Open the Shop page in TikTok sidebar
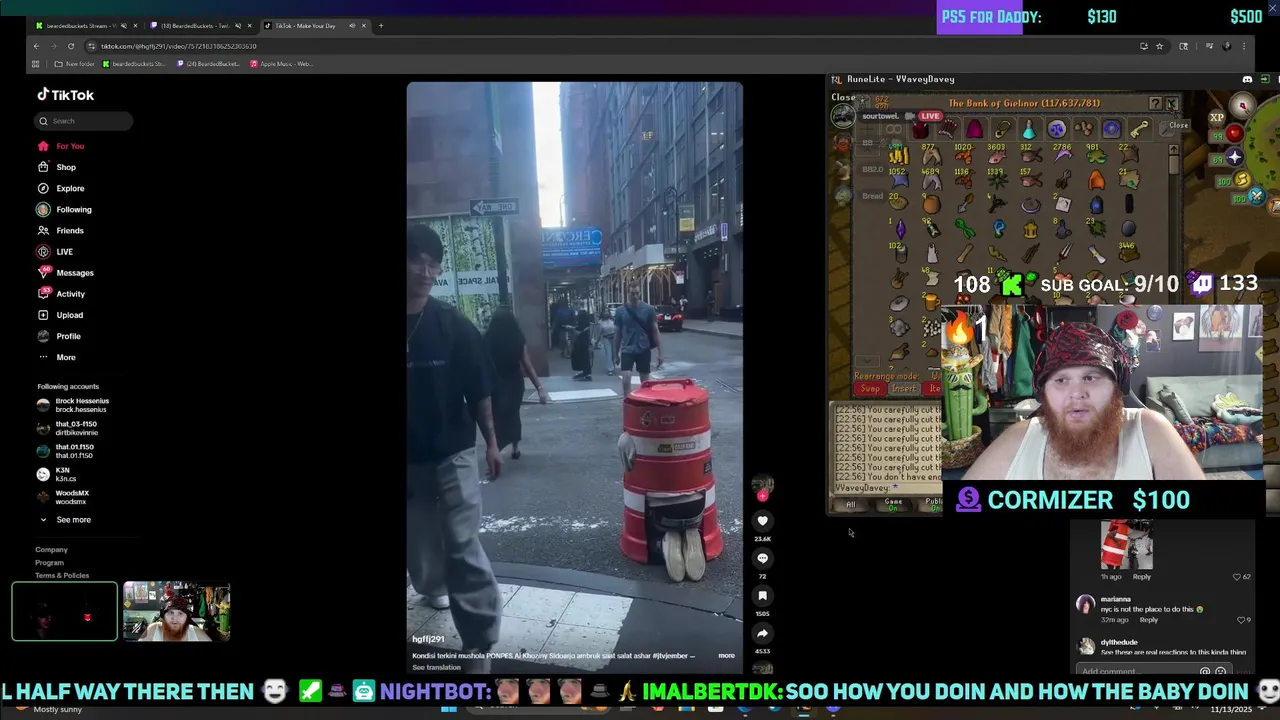The width and height of the screenshot is (1280, 720). (x=57, y=167)
